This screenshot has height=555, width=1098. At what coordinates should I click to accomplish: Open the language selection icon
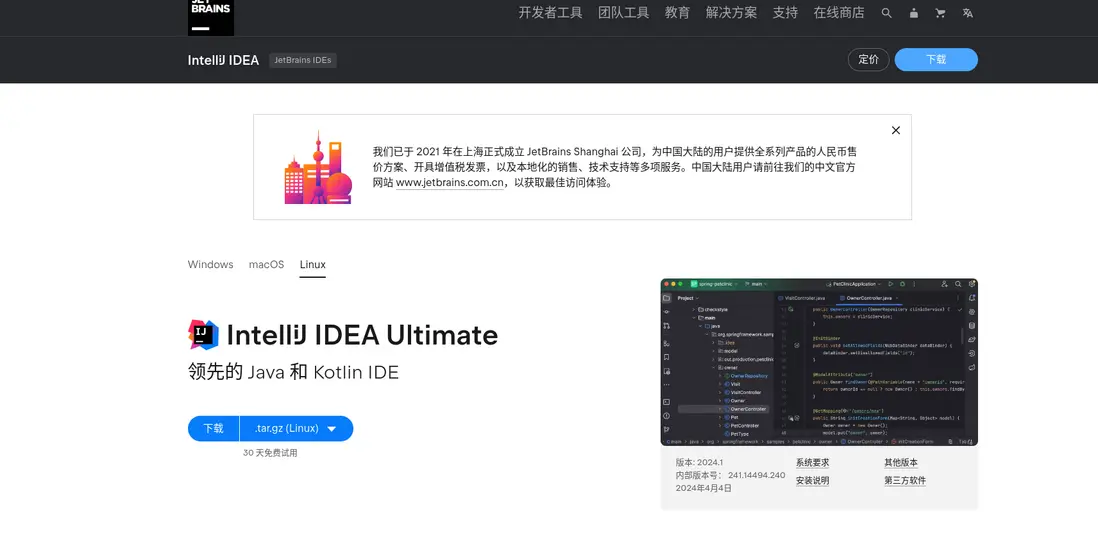point(968,13)
